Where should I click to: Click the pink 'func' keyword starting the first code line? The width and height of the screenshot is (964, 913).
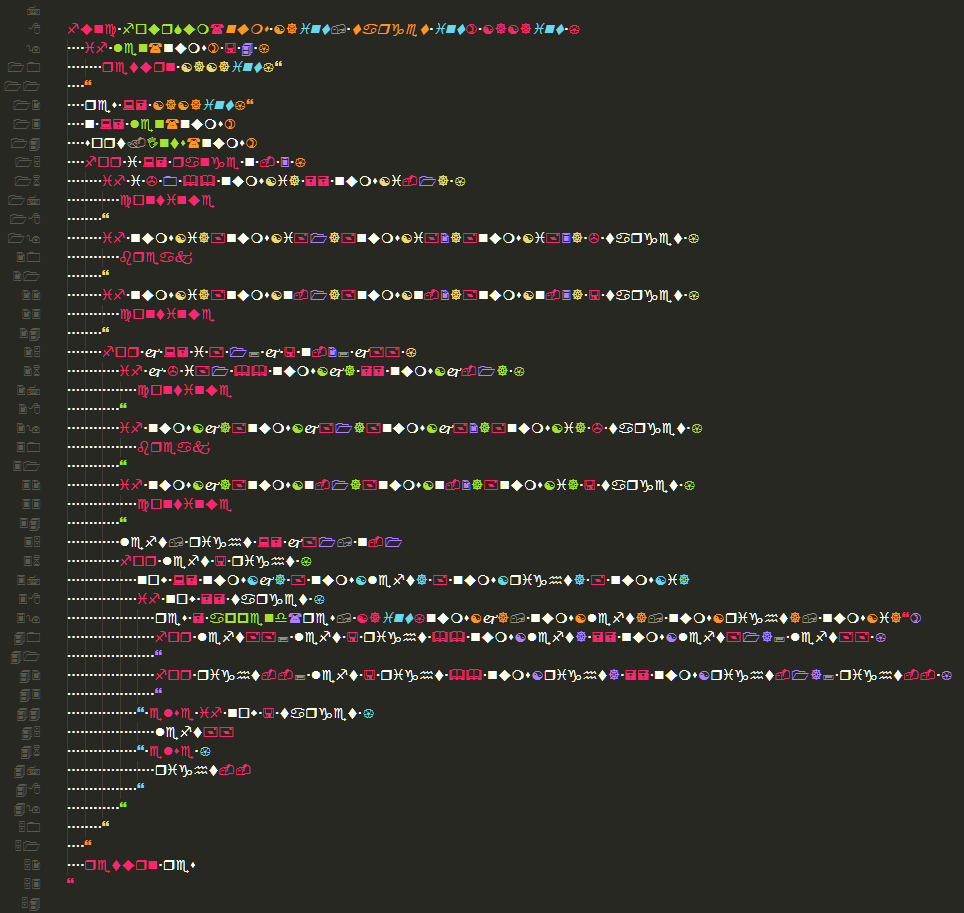point(92,29)
